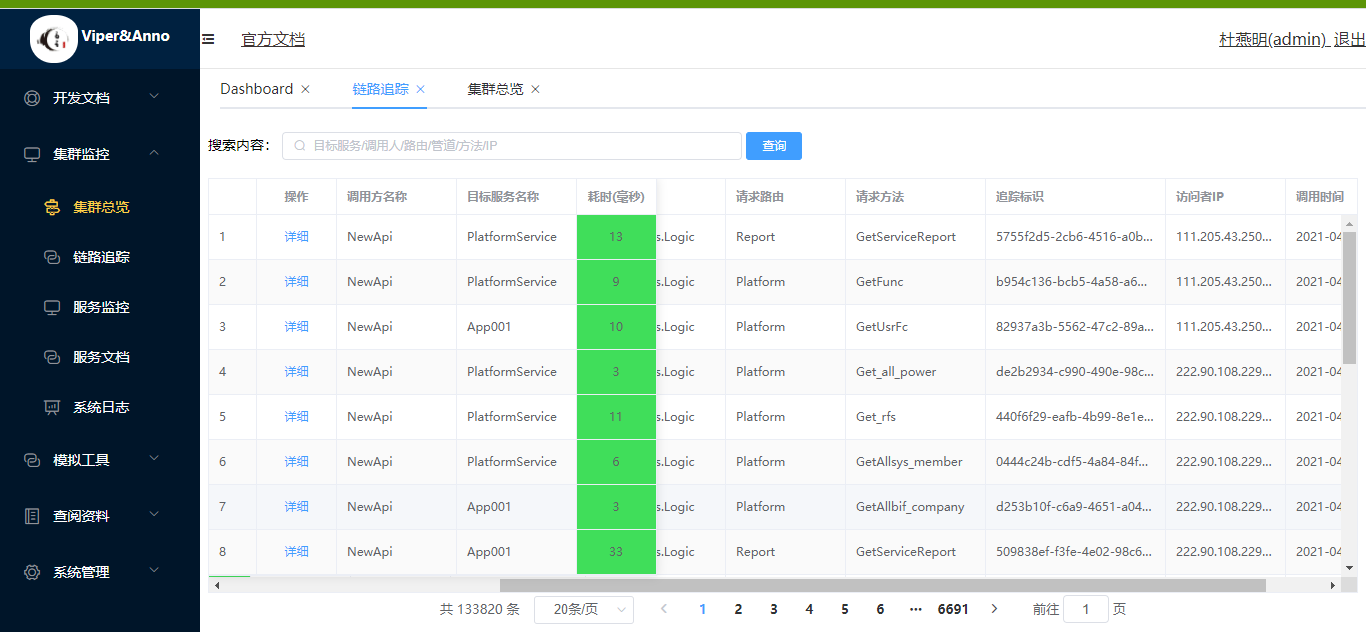Click the 开发文档 menu icon

coord(32,98)
